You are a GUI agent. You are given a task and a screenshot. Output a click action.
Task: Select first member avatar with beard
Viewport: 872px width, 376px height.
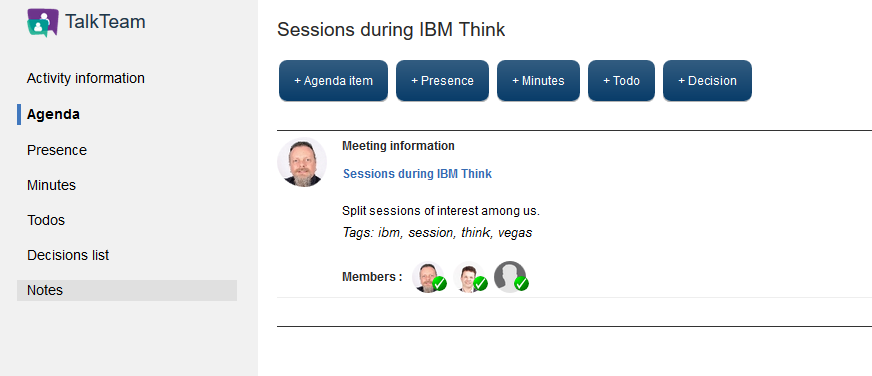(x=427, y=276)
